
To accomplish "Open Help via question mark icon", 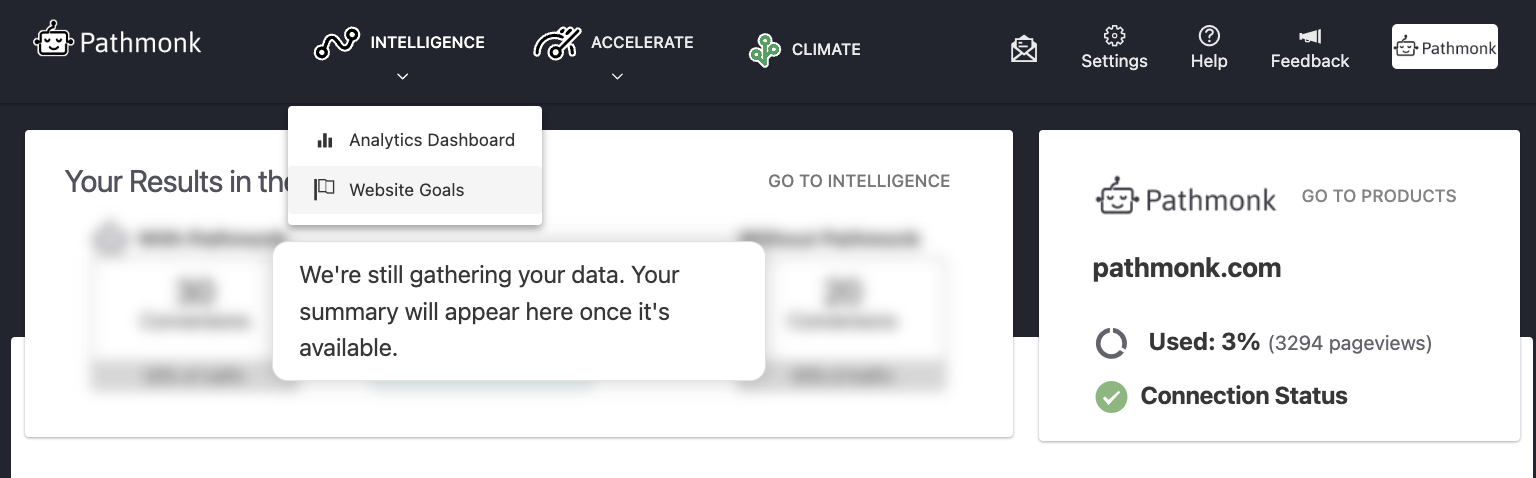I will tap(1209, 37).
